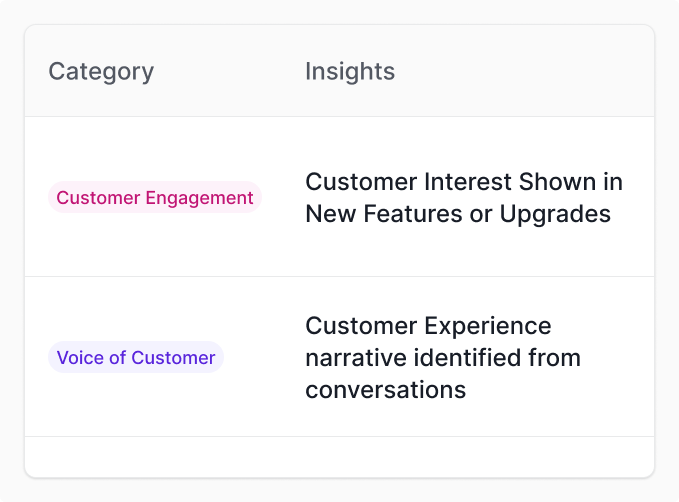Click the word "conversations" in the second insight
This screenshot has height=502, width=679.
click(x=386, y=390)
